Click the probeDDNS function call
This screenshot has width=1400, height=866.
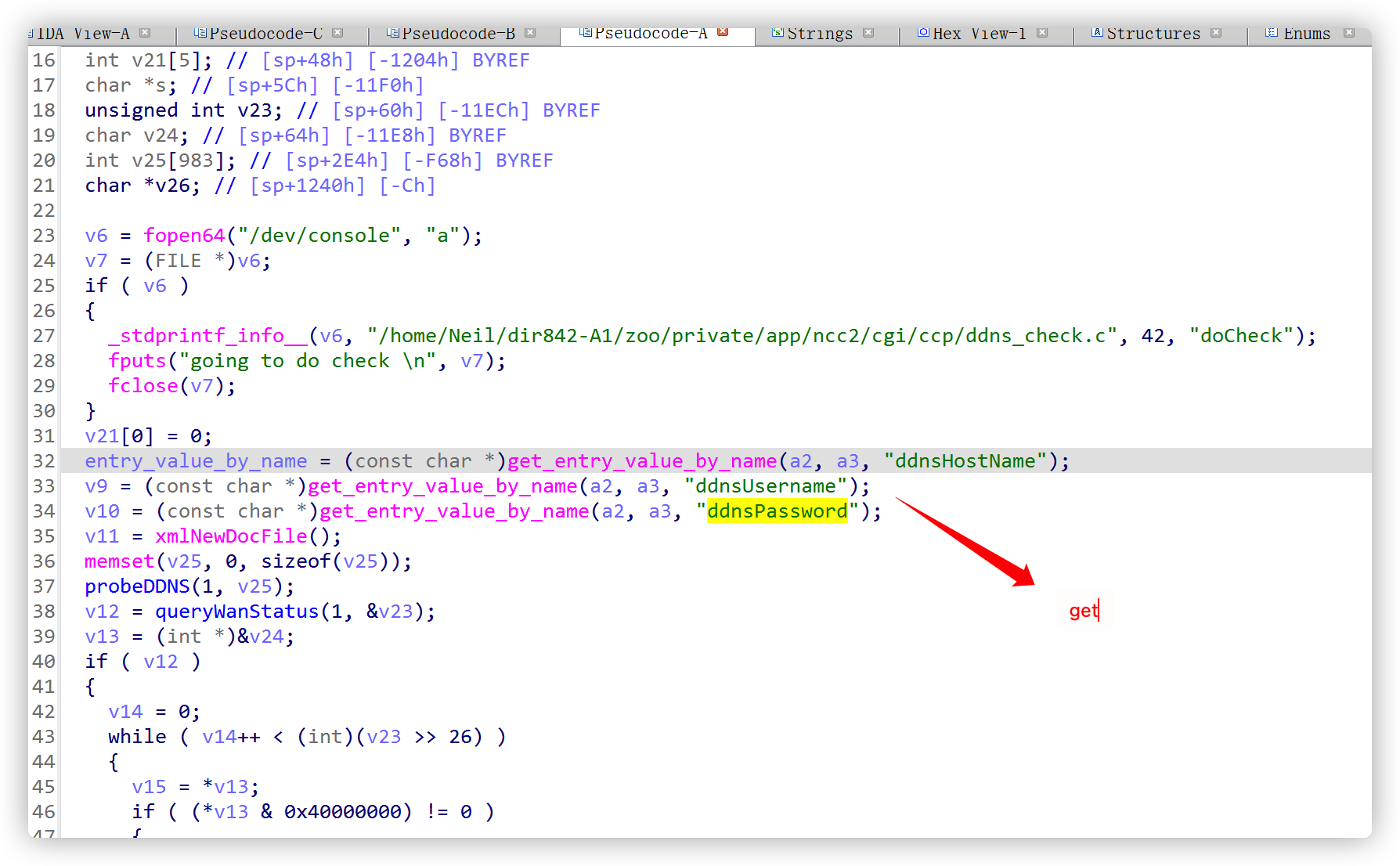click(x=137, y=586)
